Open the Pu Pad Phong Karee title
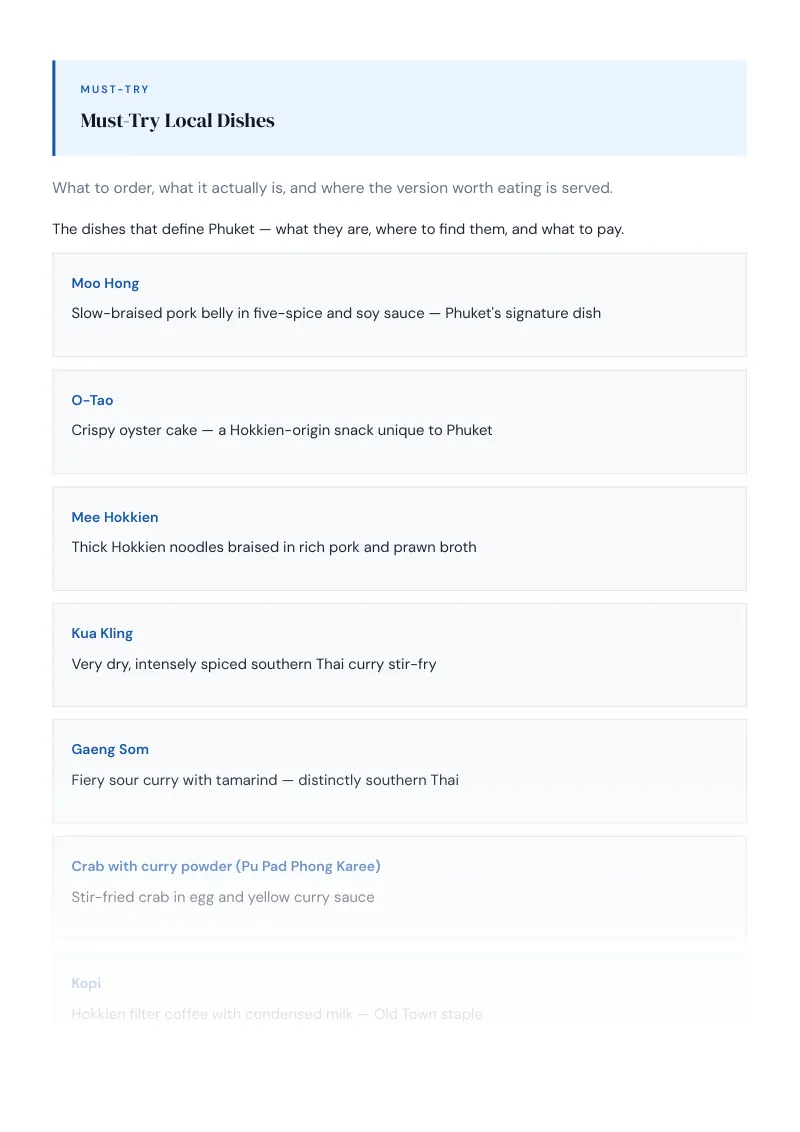 [x=226, y=866]
